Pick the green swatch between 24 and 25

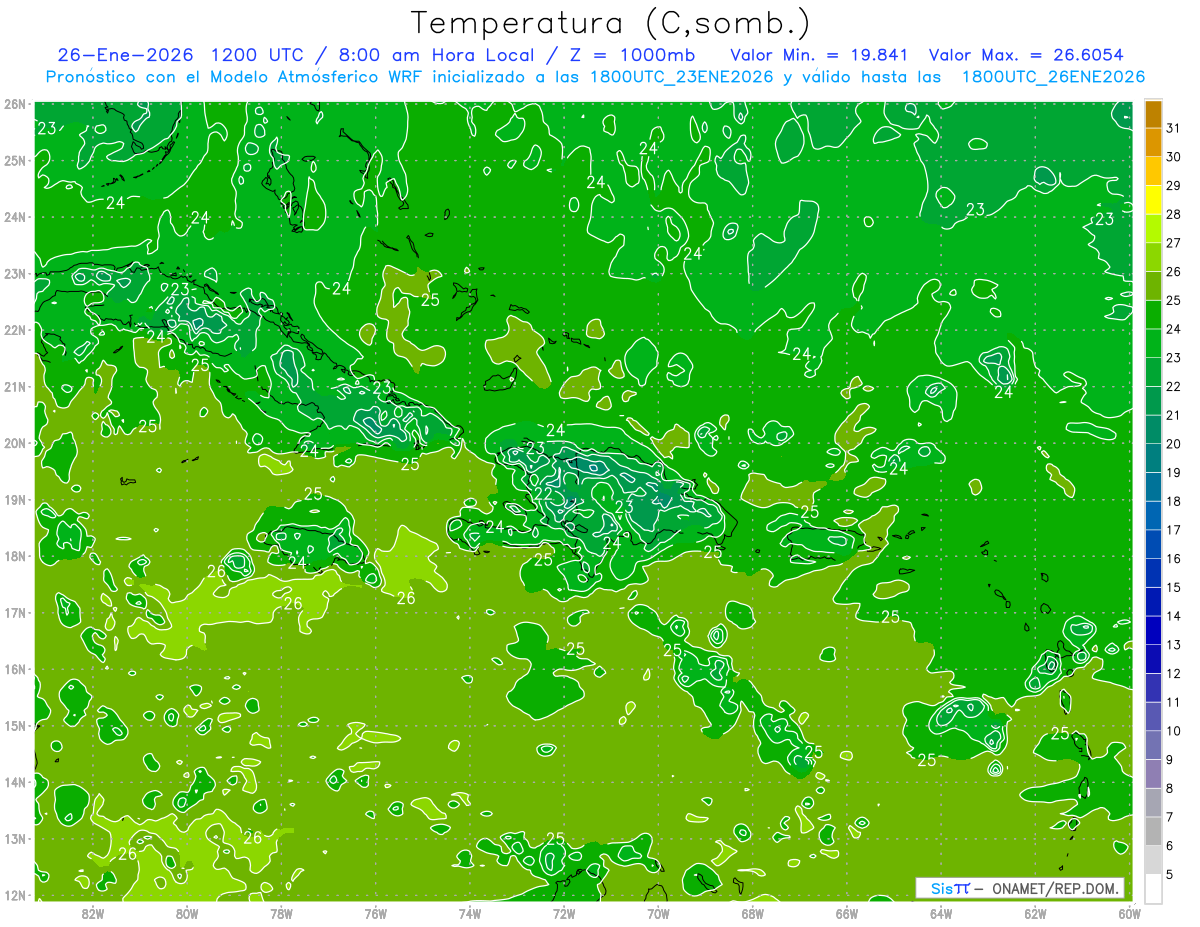pyautogui.click(x=1153, y=315)
